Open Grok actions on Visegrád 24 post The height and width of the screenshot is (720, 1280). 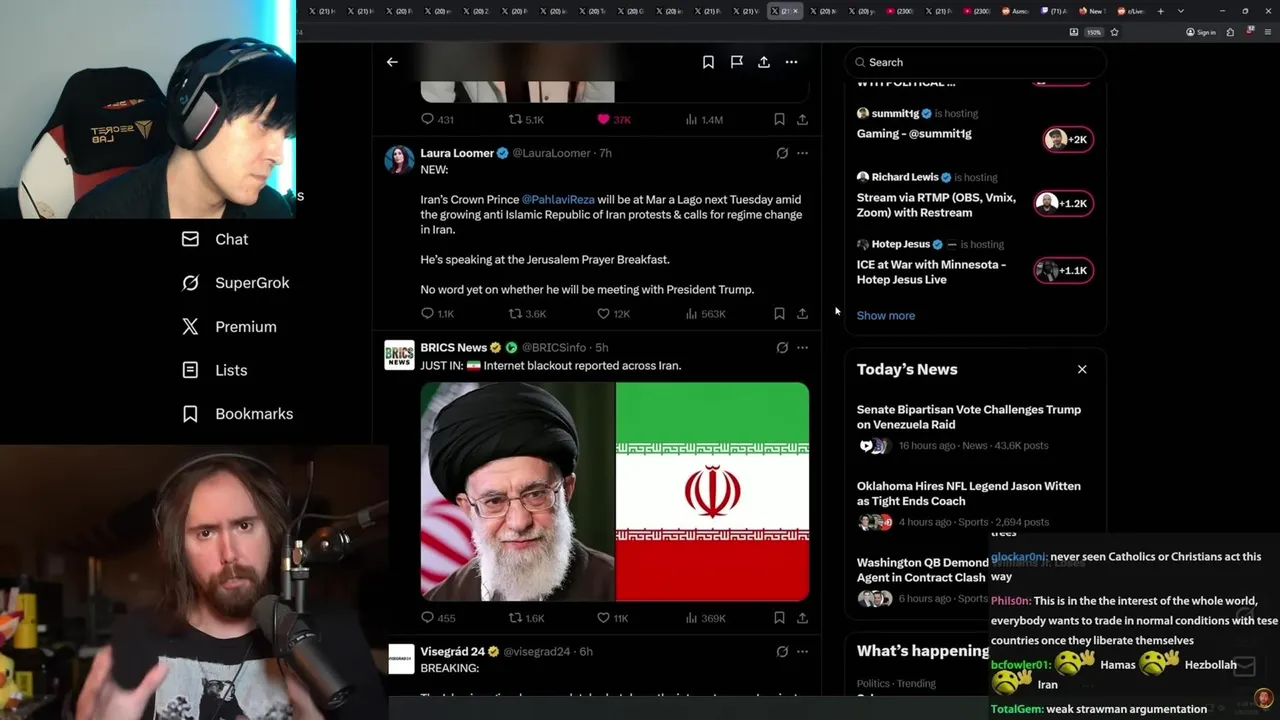(x=782, y=652)
